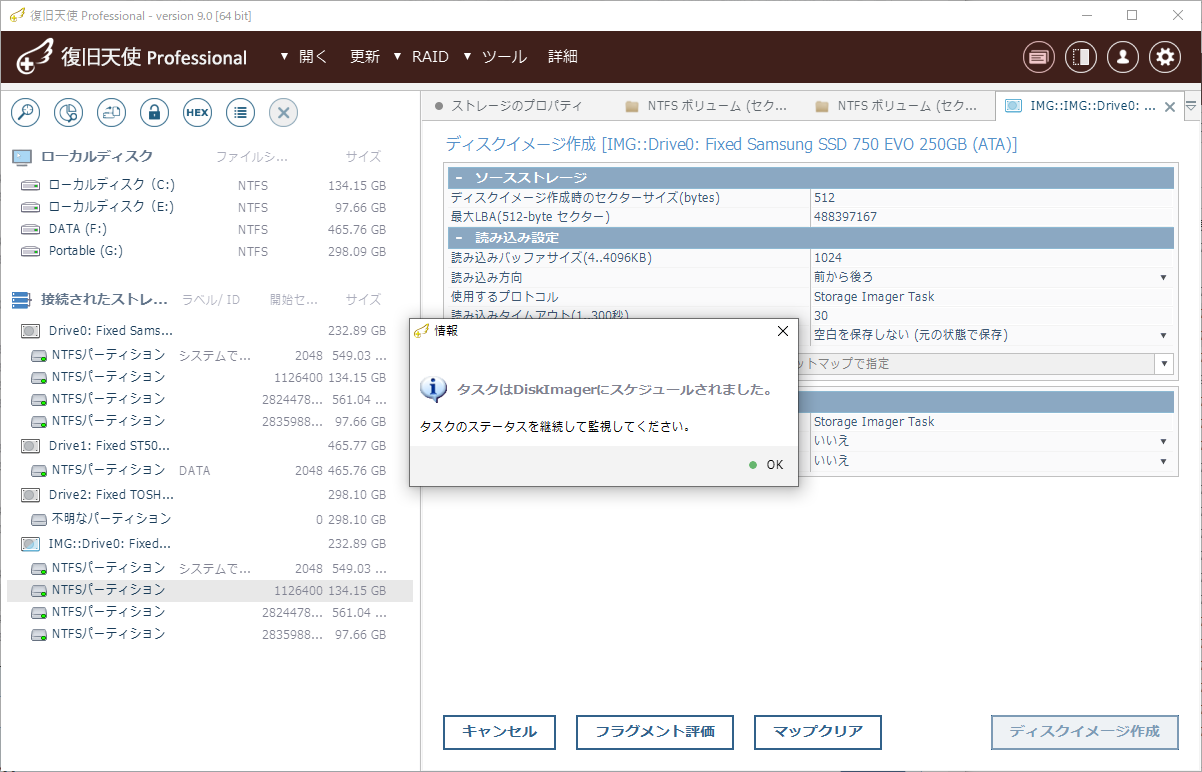Click the ファイルシ... column header
Viewport: 1202px width, 772px height.
click(x=252, y=157)
